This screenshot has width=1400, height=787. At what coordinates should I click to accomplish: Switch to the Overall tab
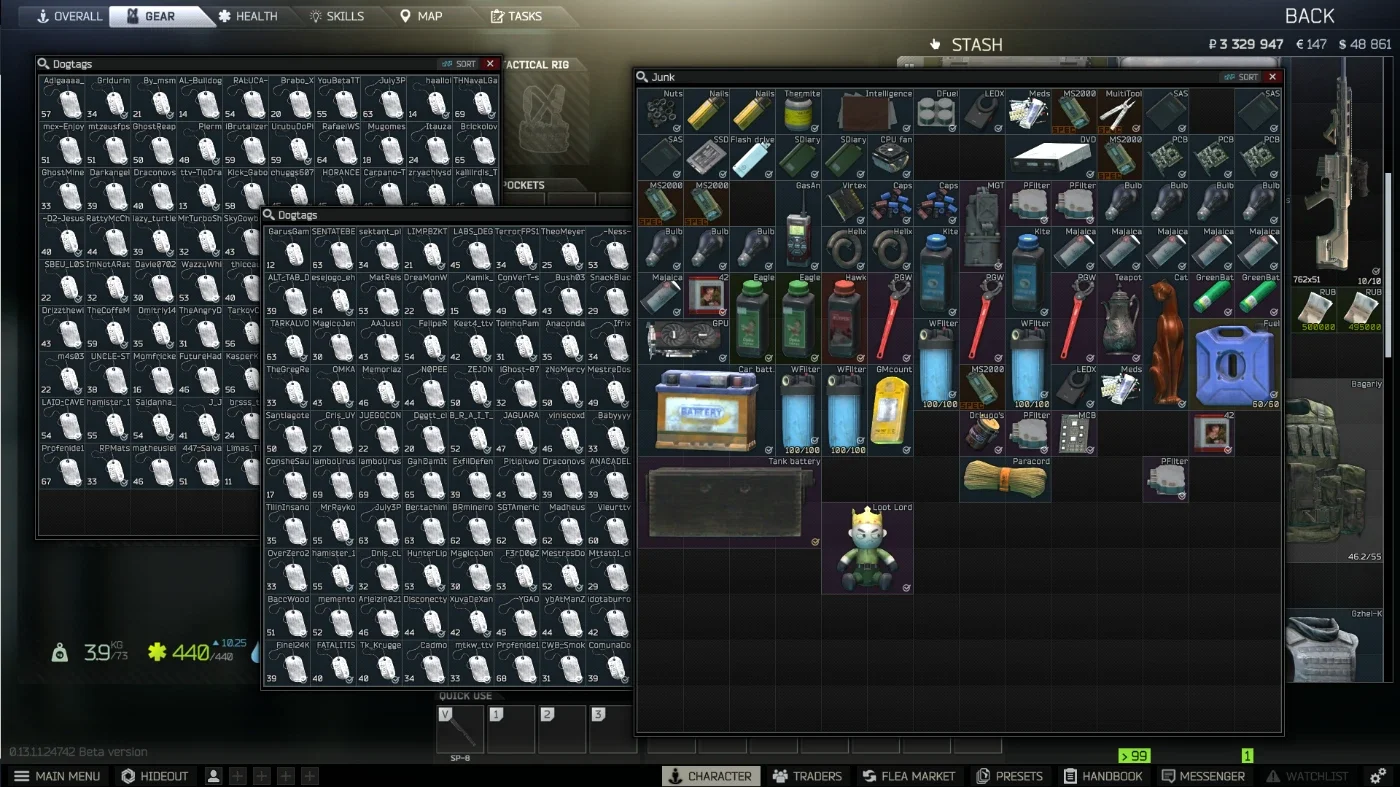point(68,16)
